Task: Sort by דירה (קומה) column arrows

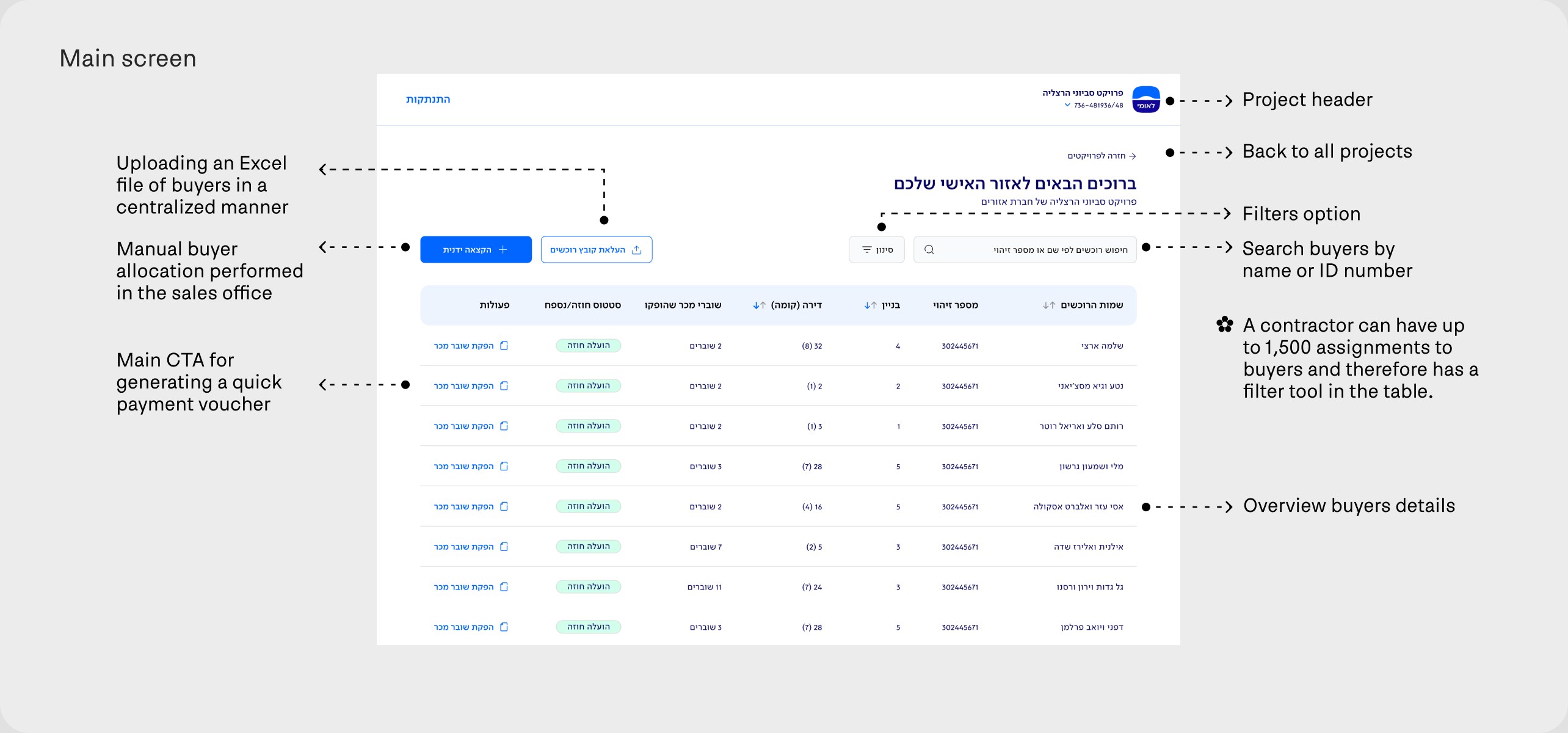Action: [760, 305]
